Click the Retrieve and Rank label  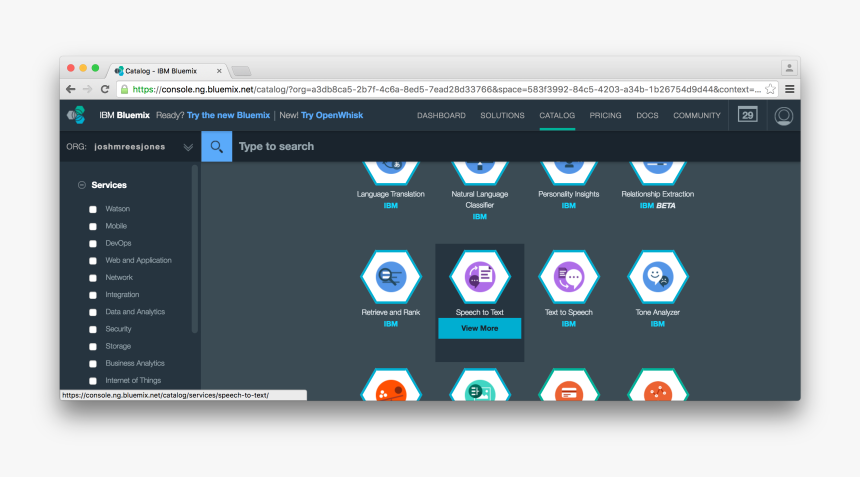(391, 313)
